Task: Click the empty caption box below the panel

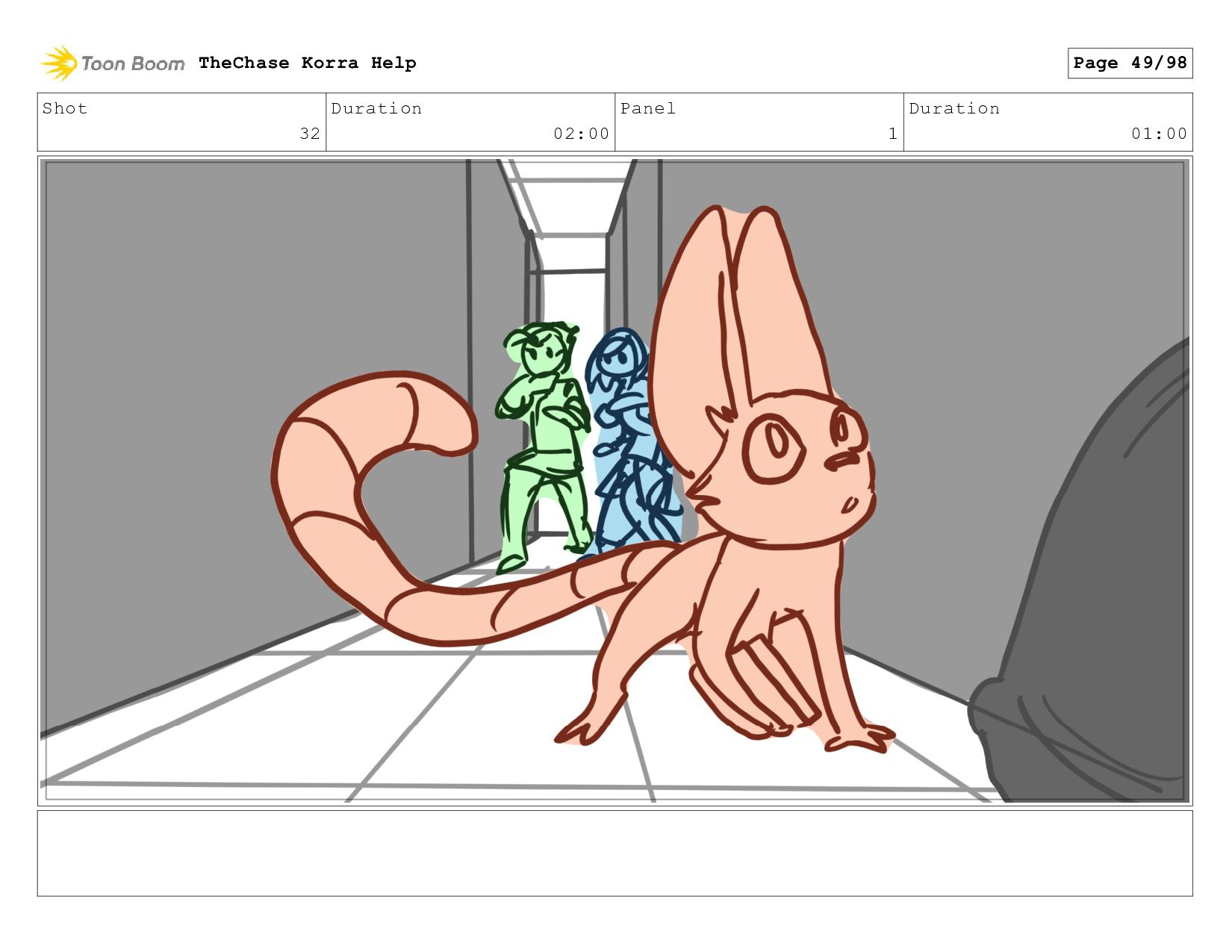Action: (x=615, y=853)
